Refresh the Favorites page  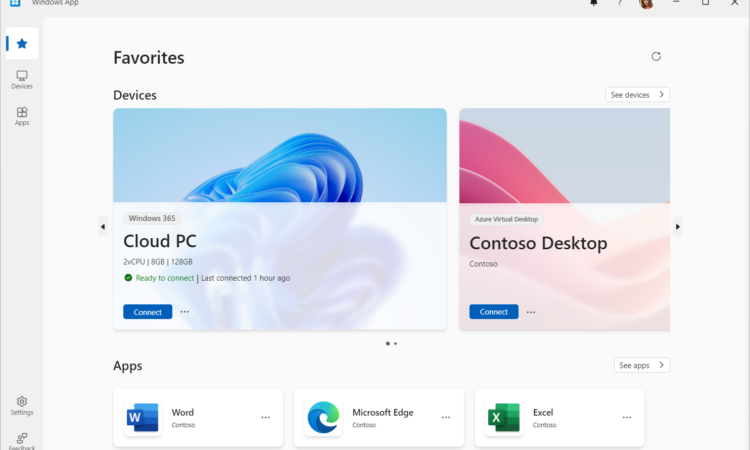656,56
